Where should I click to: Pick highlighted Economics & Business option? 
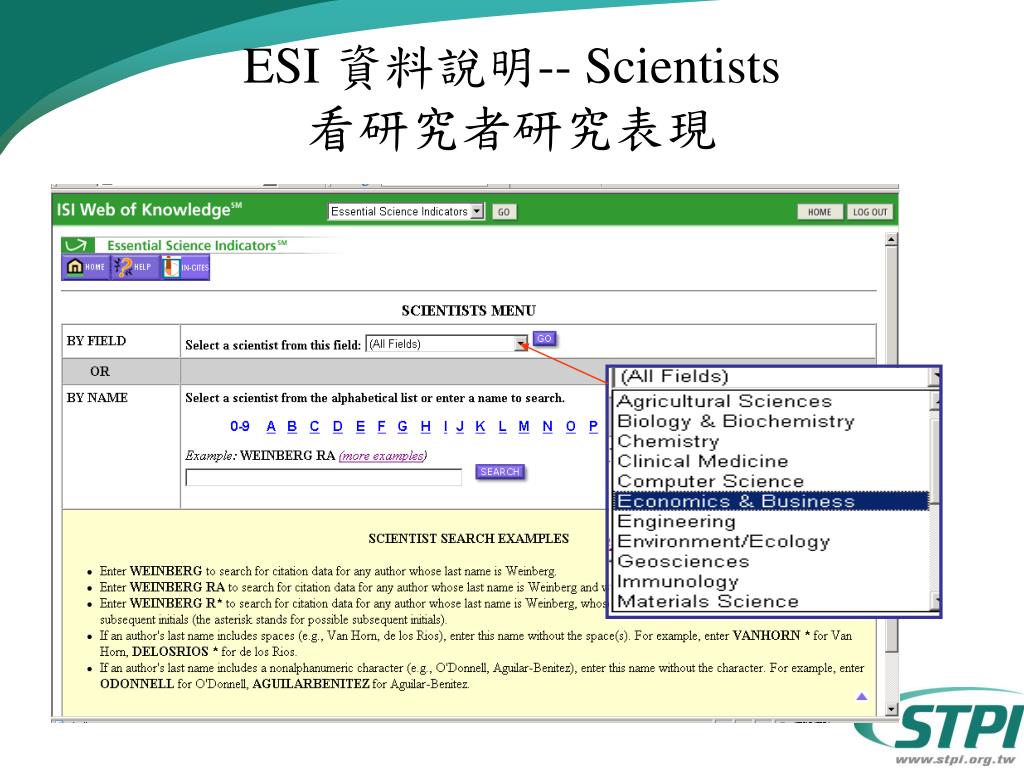[x=771, y=501]
